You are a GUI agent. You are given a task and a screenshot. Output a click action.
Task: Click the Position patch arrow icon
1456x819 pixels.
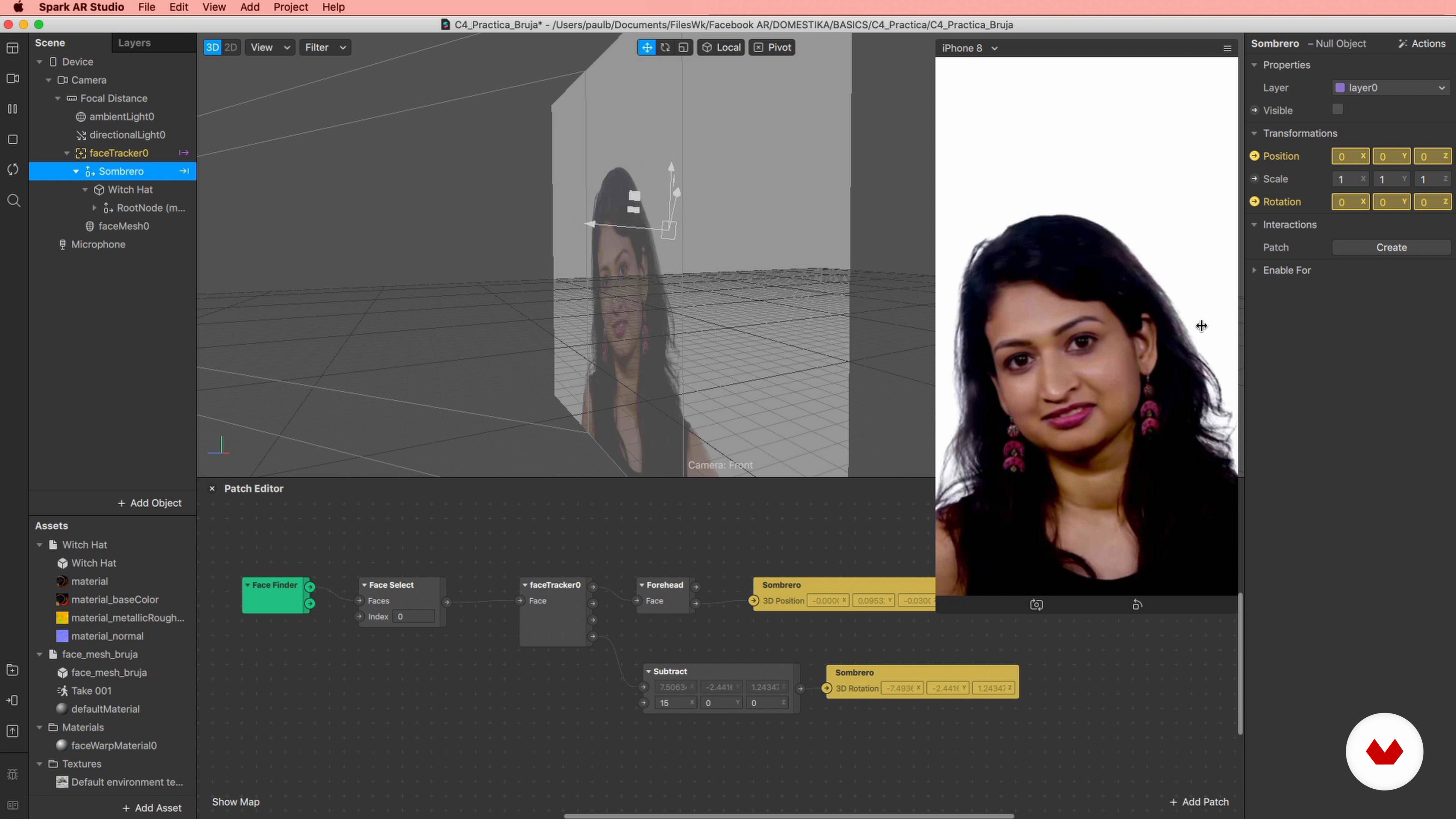(x=1254, y=156)
